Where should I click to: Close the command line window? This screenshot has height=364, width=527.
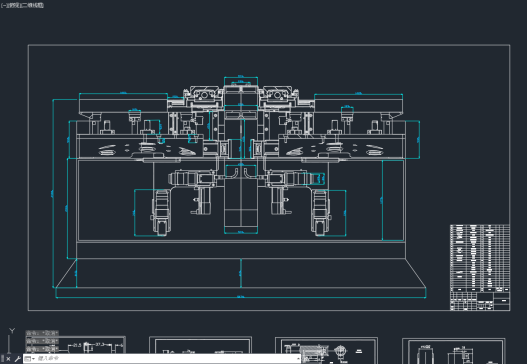tap(8, 359)
